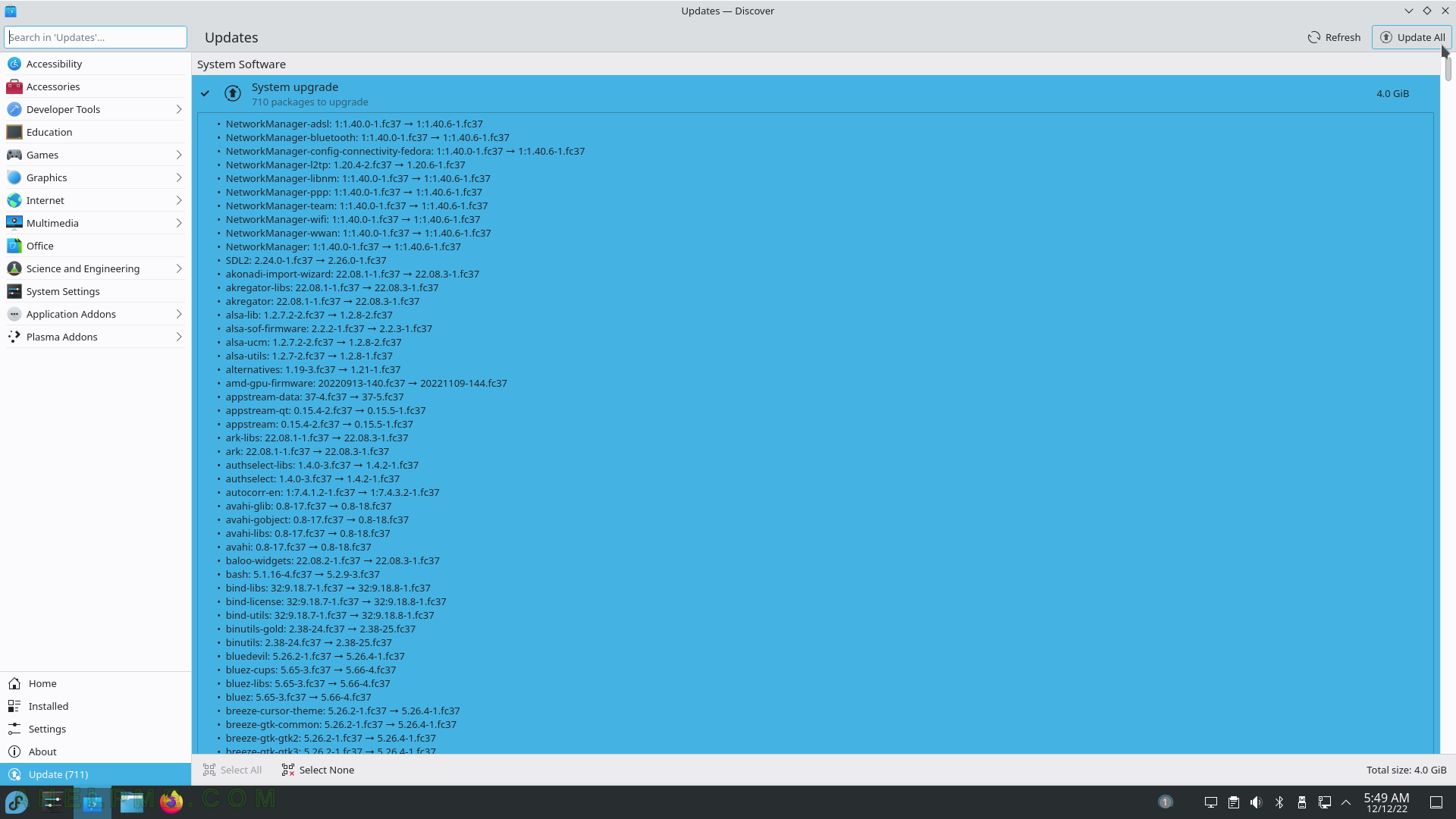This screenshot has width=1456, height=819.
Task: Expand the Developer Tools submenu arrow
Action: (x=179, y=109)
